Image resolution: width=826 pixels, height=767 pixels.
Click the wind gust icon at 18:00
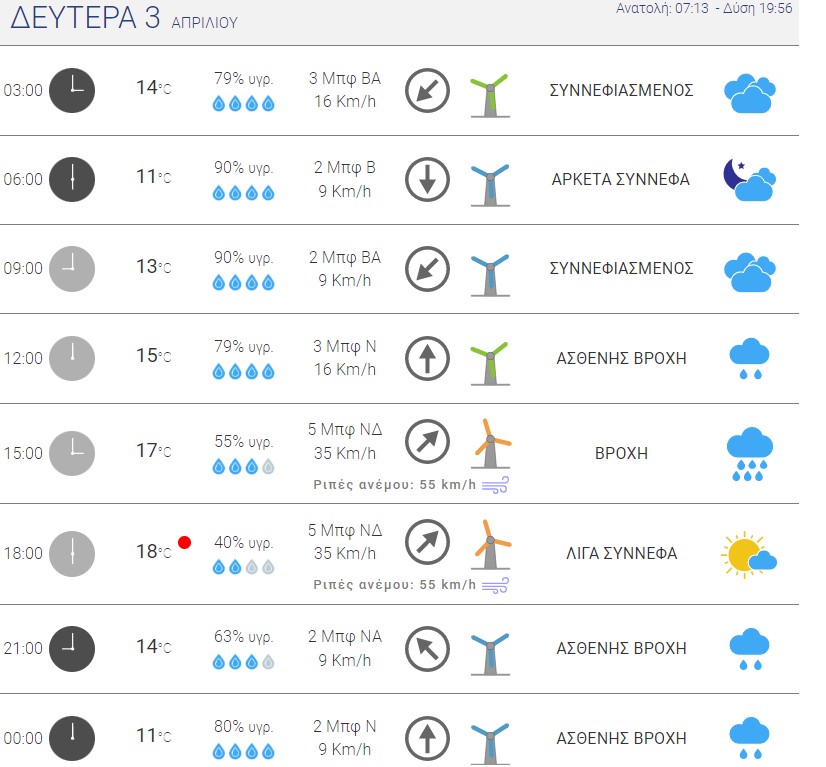(495, 585)
